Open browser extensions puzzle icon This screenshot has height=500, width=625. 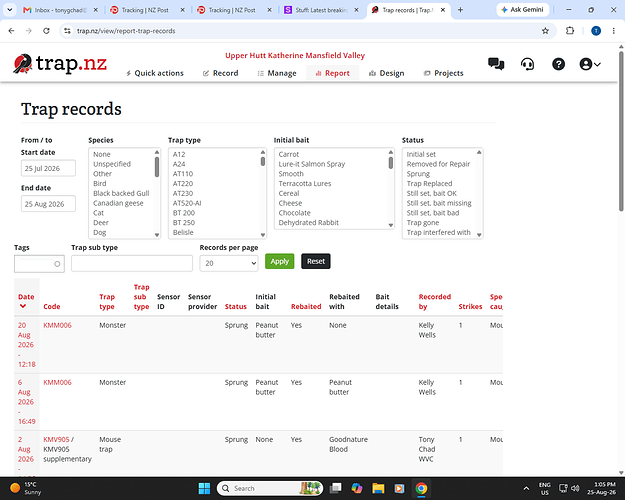coord(570,31)
